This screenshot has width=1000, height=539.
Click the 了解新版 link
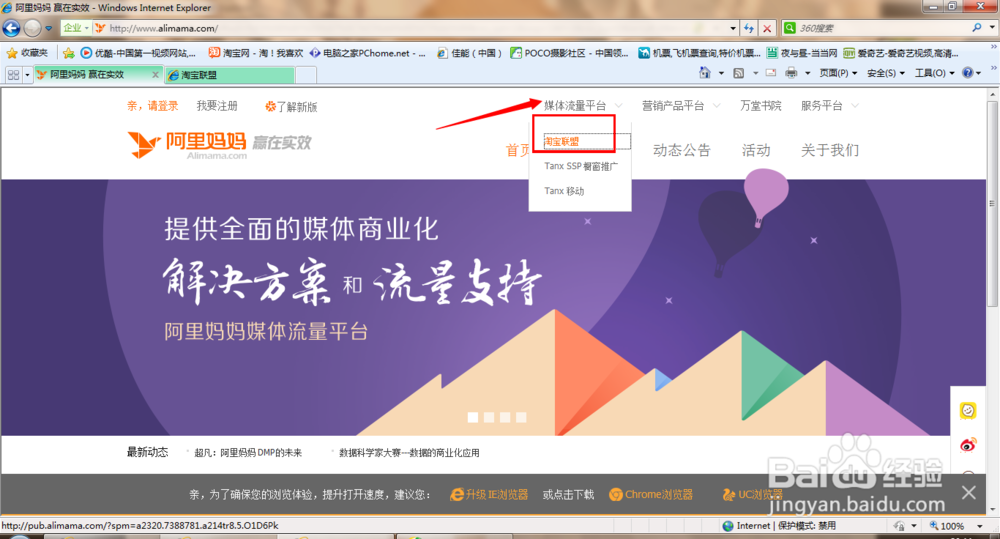point(291,107)
